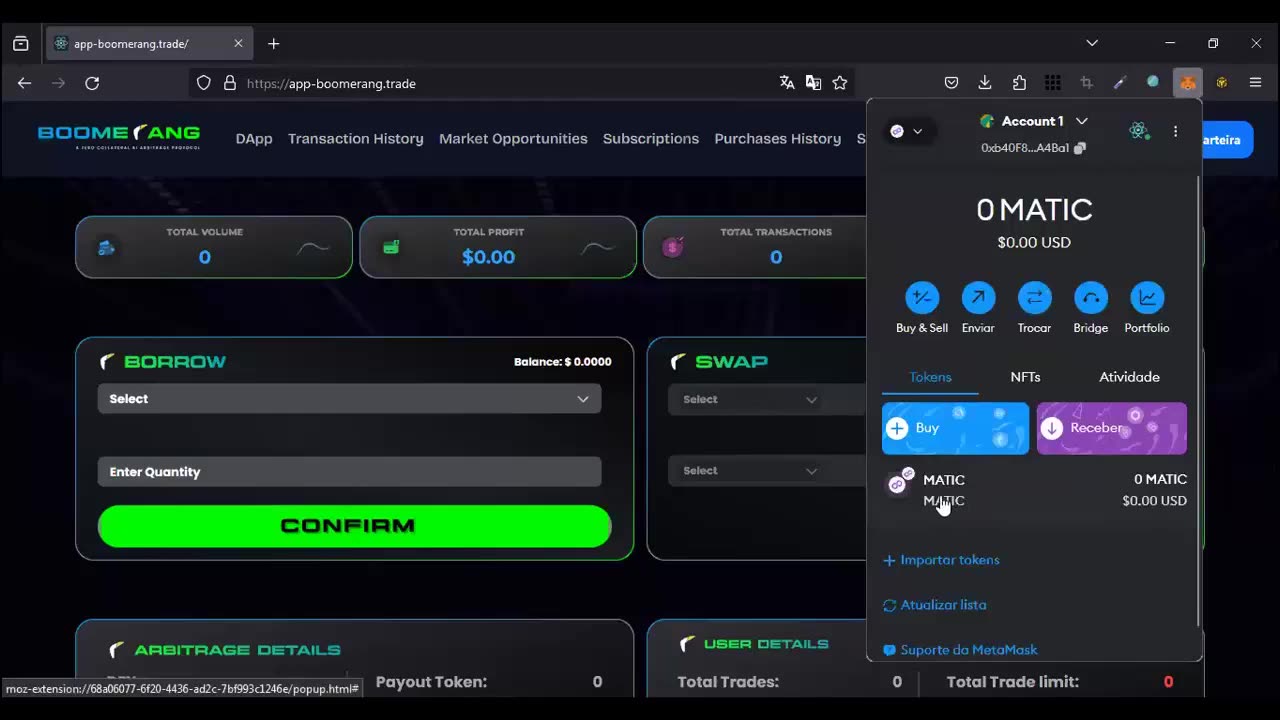
Task: Open the DApp navigation item
Action: tap(254, 139)
